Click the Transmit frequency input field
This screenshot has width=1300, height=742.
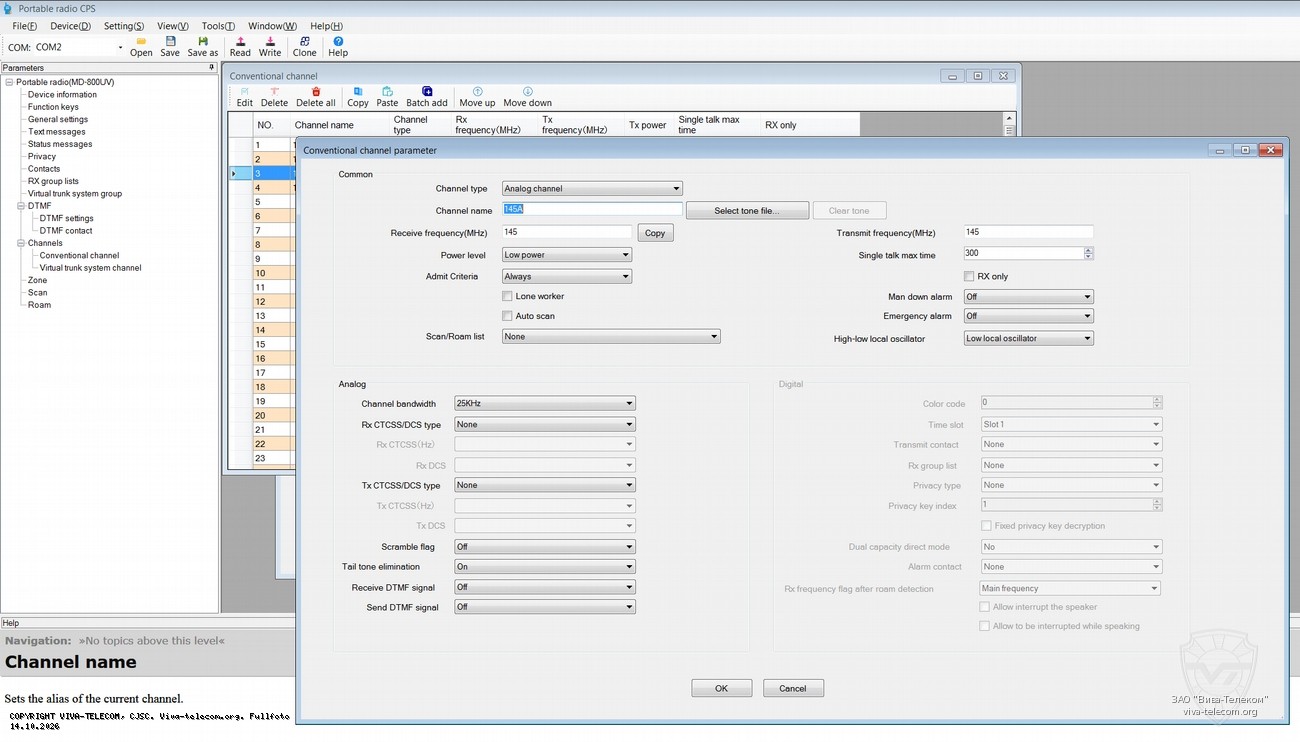pos(1028,232)
